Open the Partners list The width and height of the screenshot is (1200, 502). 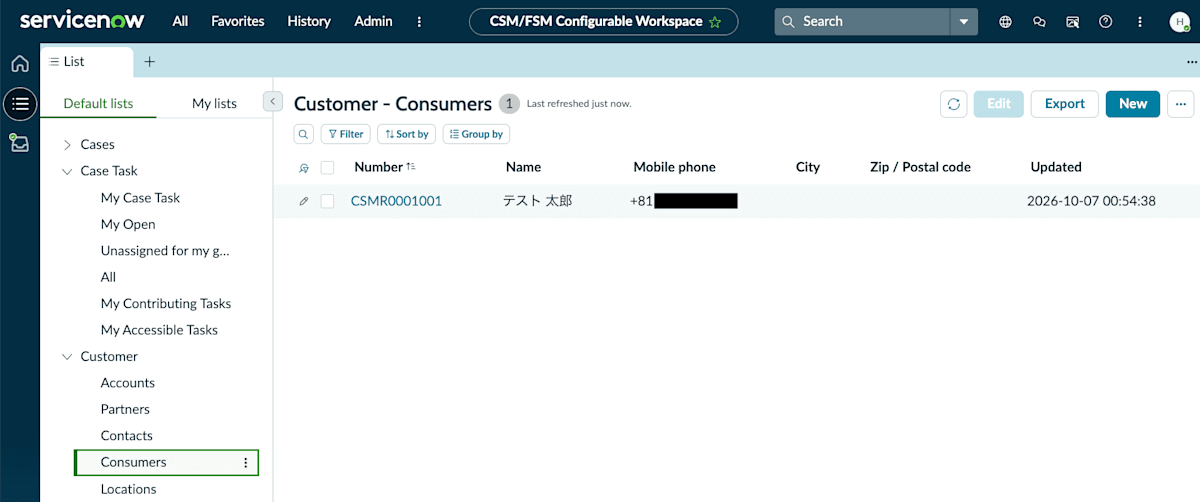point(125,409)
